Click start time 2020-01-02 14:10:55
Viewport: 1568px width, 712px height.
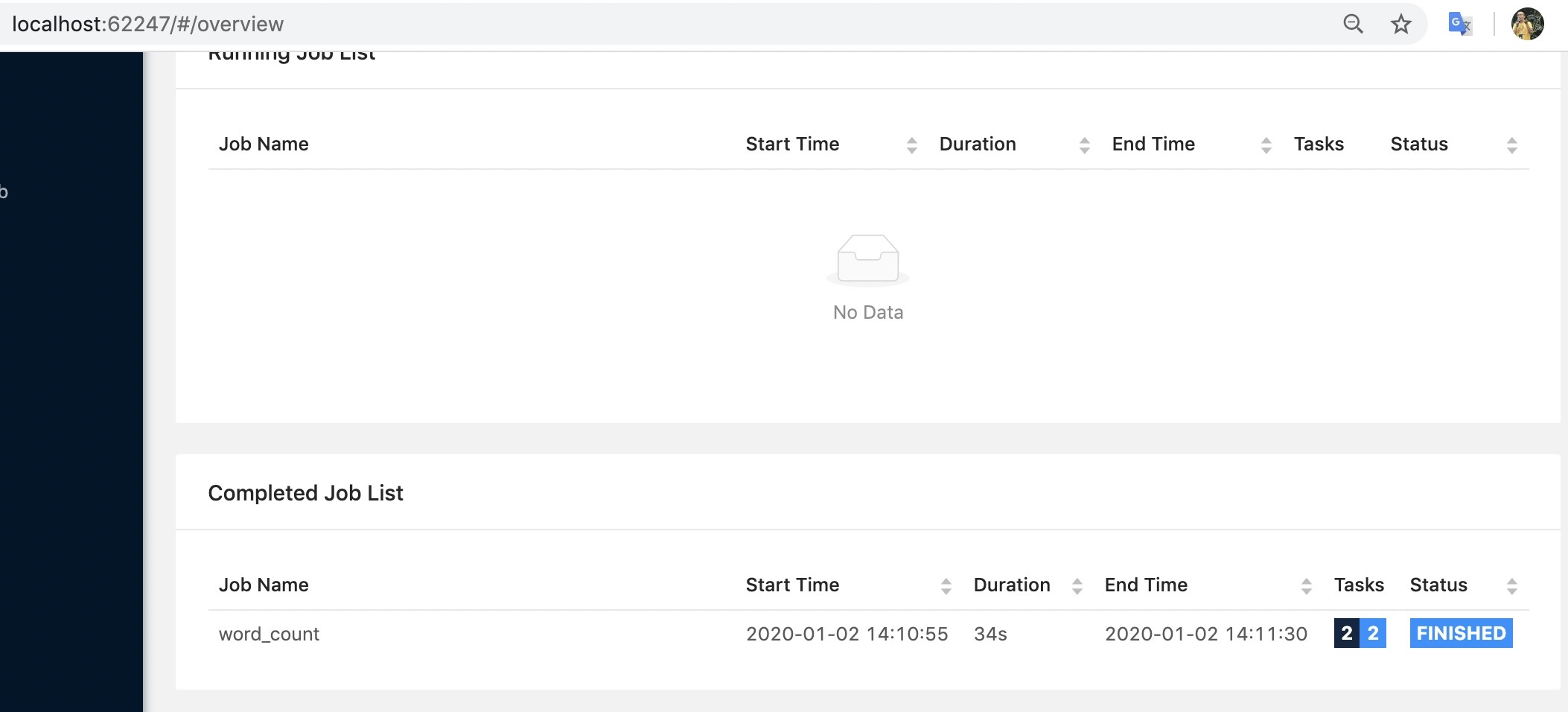(847, 634)
